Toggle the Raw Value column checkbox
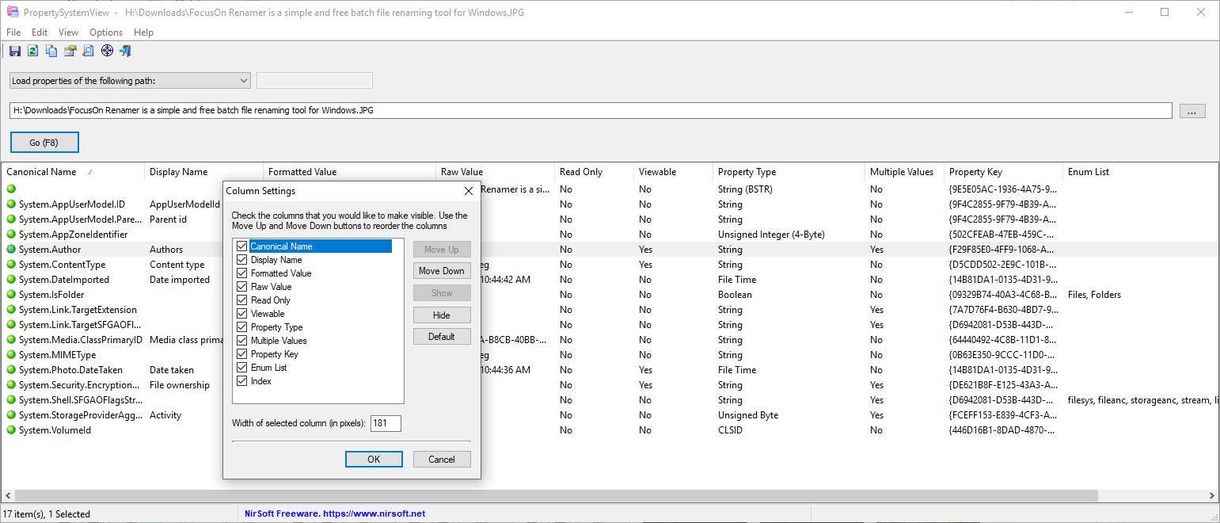 [242, 286]
